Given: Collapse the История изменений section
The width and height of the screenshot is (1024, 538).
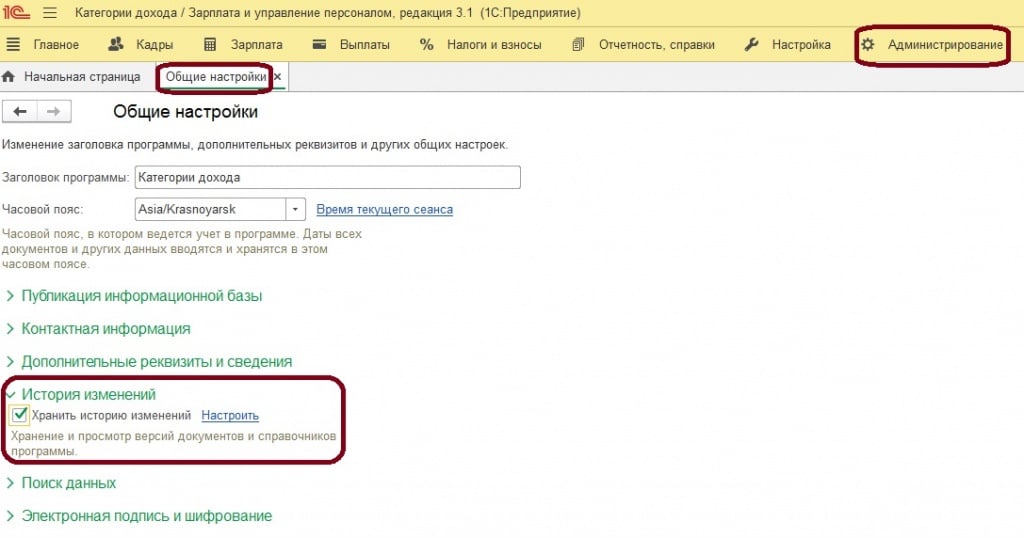Looking at the screenshot, I should 88,395.
